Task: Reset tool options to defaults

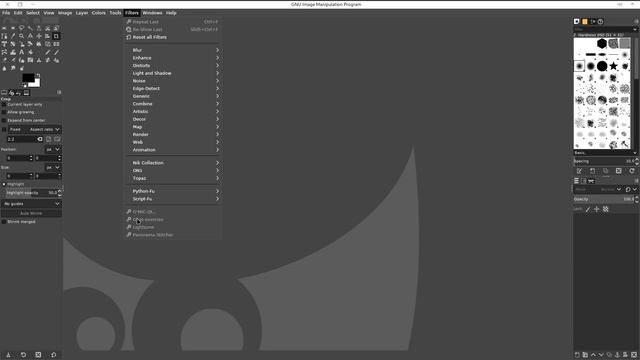Action: (x=53, y=355)
